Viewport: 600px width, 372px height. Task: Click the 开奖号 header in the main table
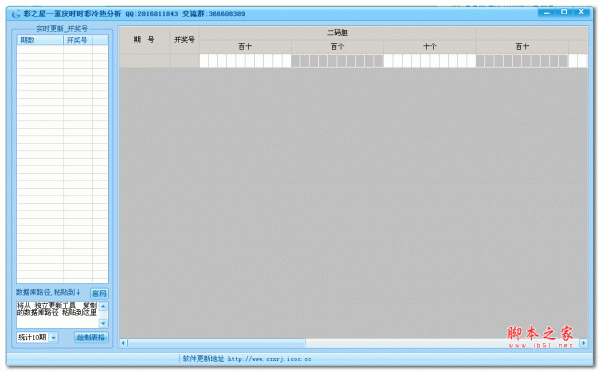pos(184,40)
